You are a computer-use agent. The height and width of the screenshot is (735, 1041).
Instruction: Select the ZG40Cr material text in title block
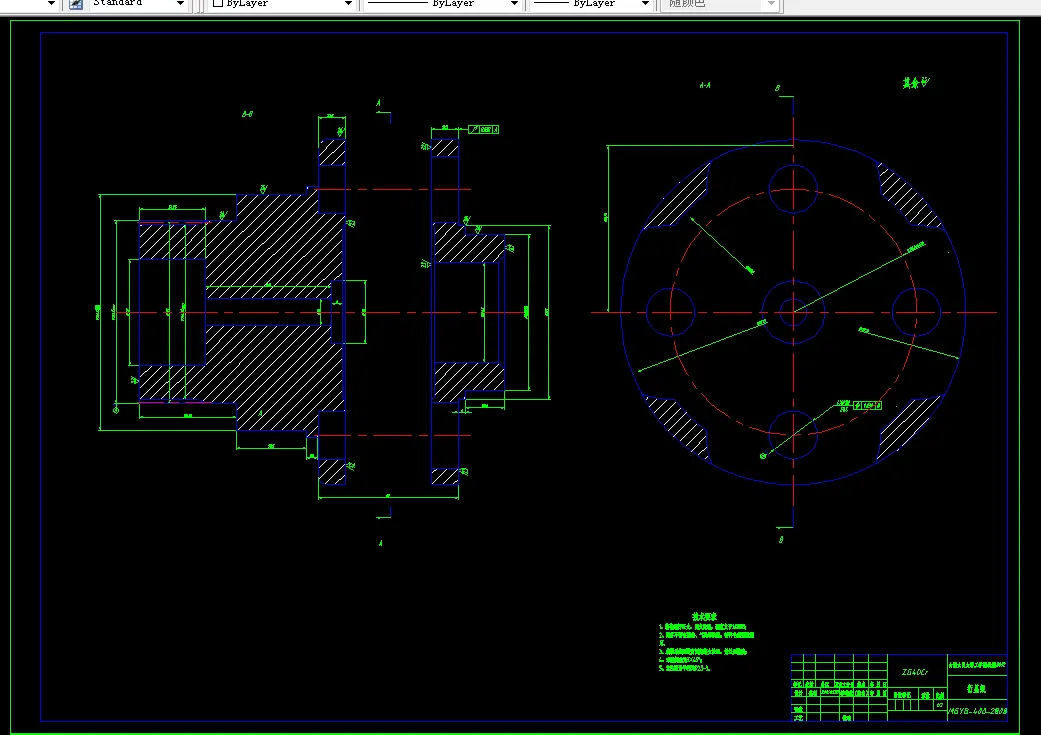[x=915, y=672]
